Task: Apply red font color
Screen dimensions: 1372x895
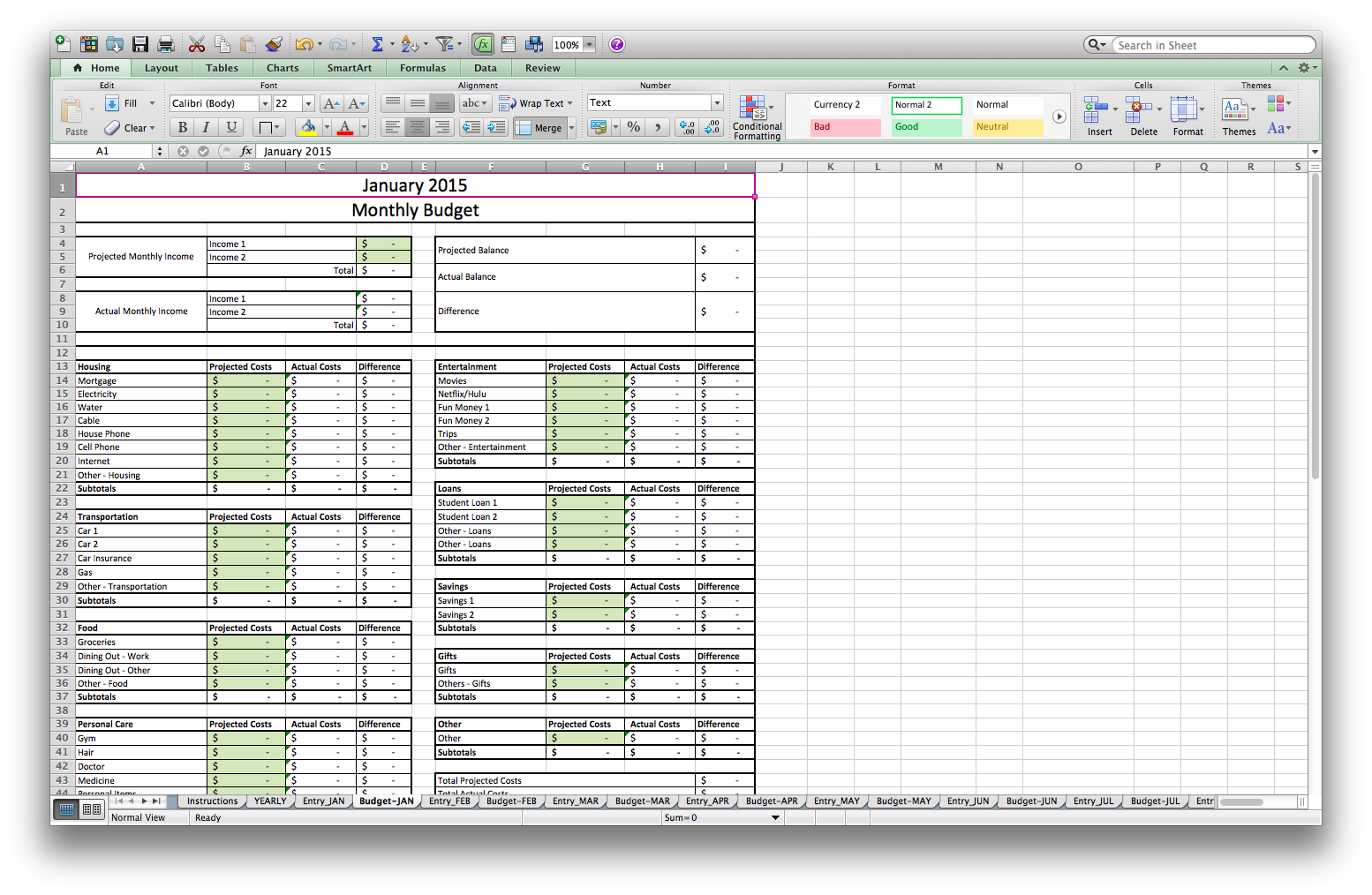Action: (346, 127)
